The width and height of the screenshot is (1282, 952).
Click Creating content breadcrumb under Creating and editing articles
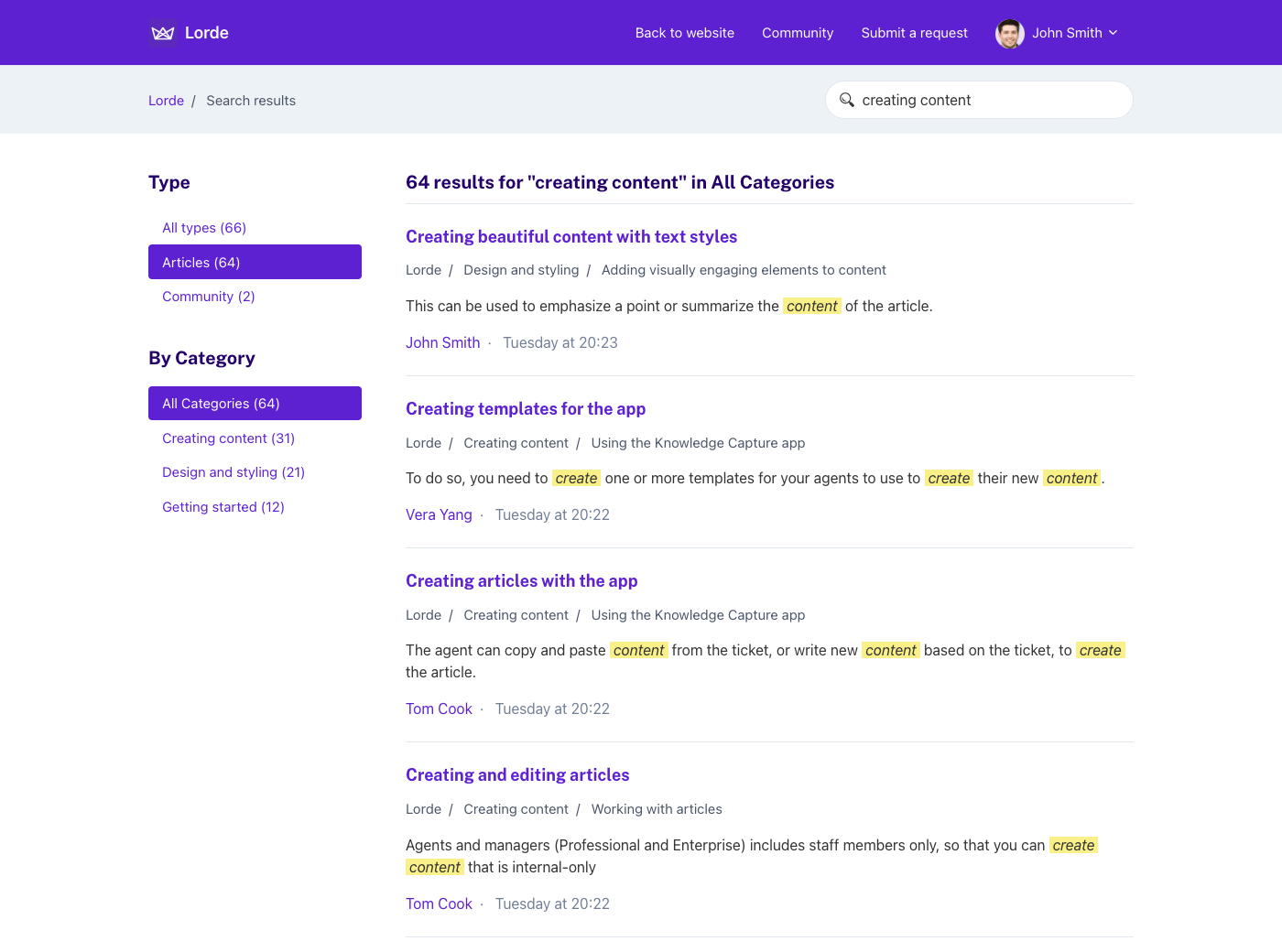516,809
